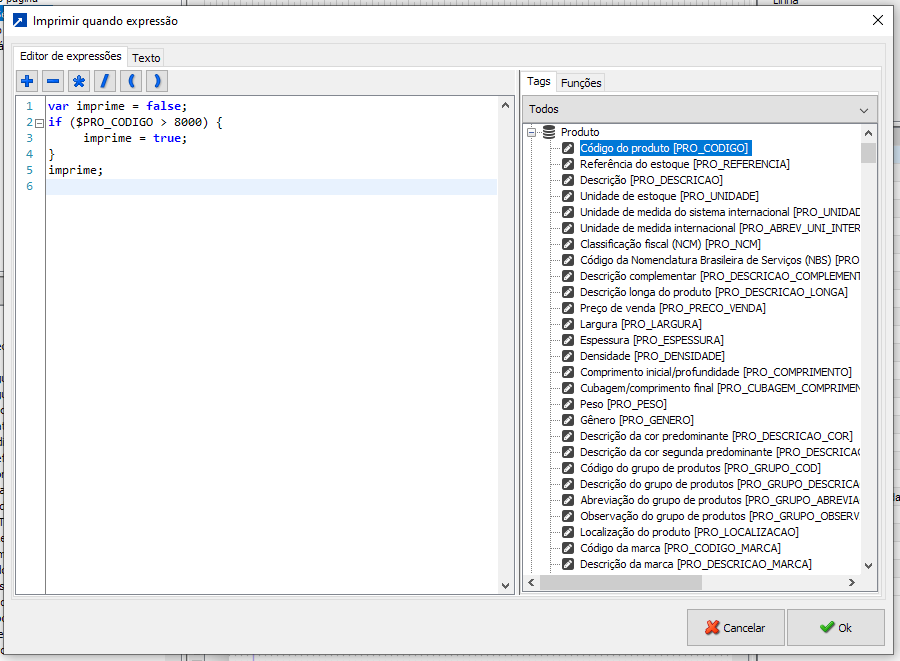Click the plus operator button
Screen dimensions: 900x661
coord(28,81)
